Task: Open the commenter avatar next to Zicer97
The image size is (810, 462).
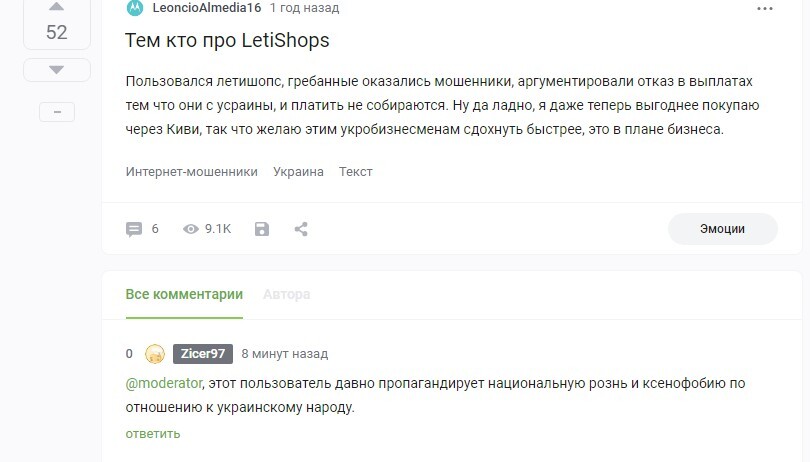Action: coord(155,354)
